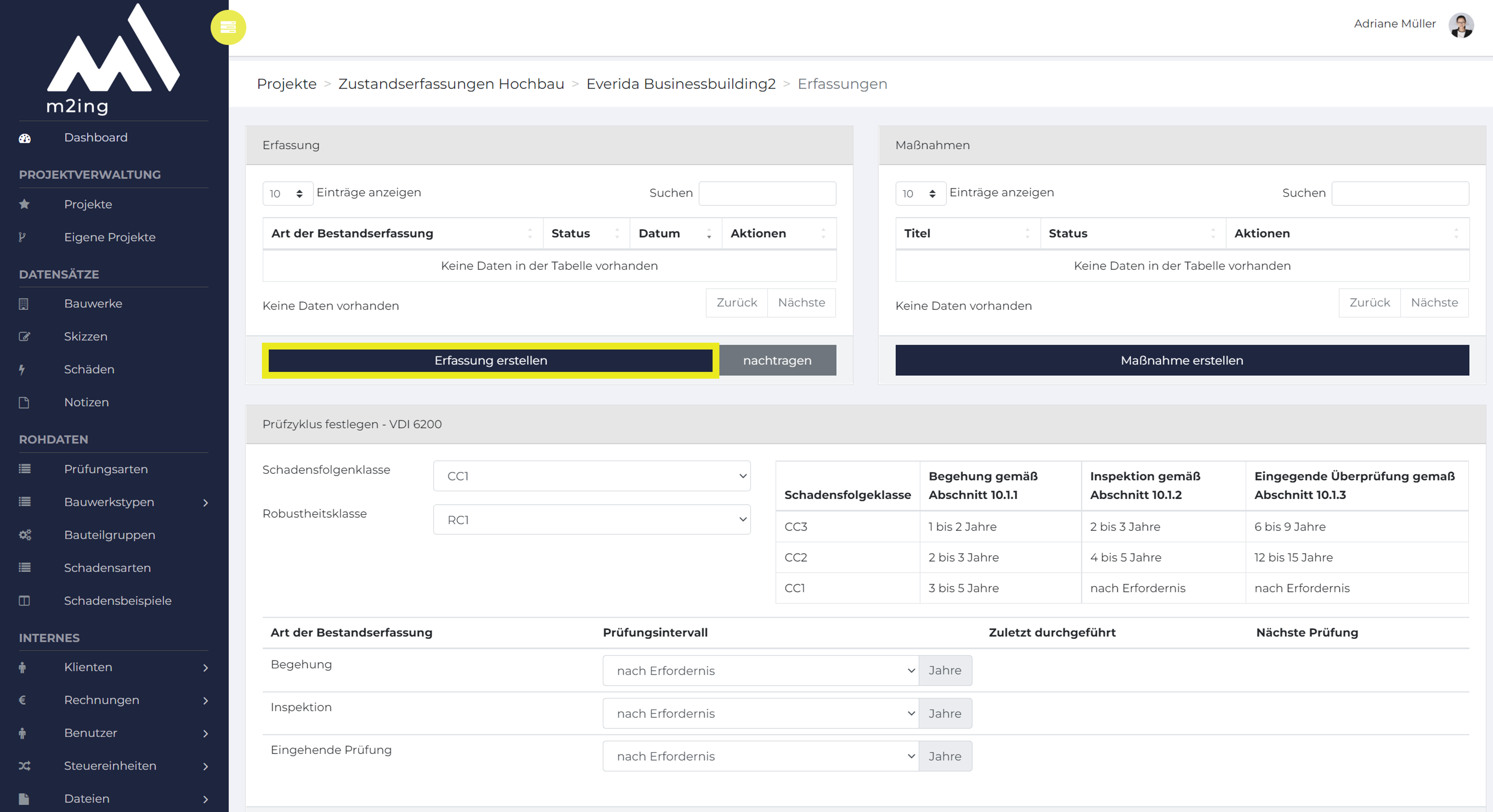Expand the Klienten submenu

(205, 668)
